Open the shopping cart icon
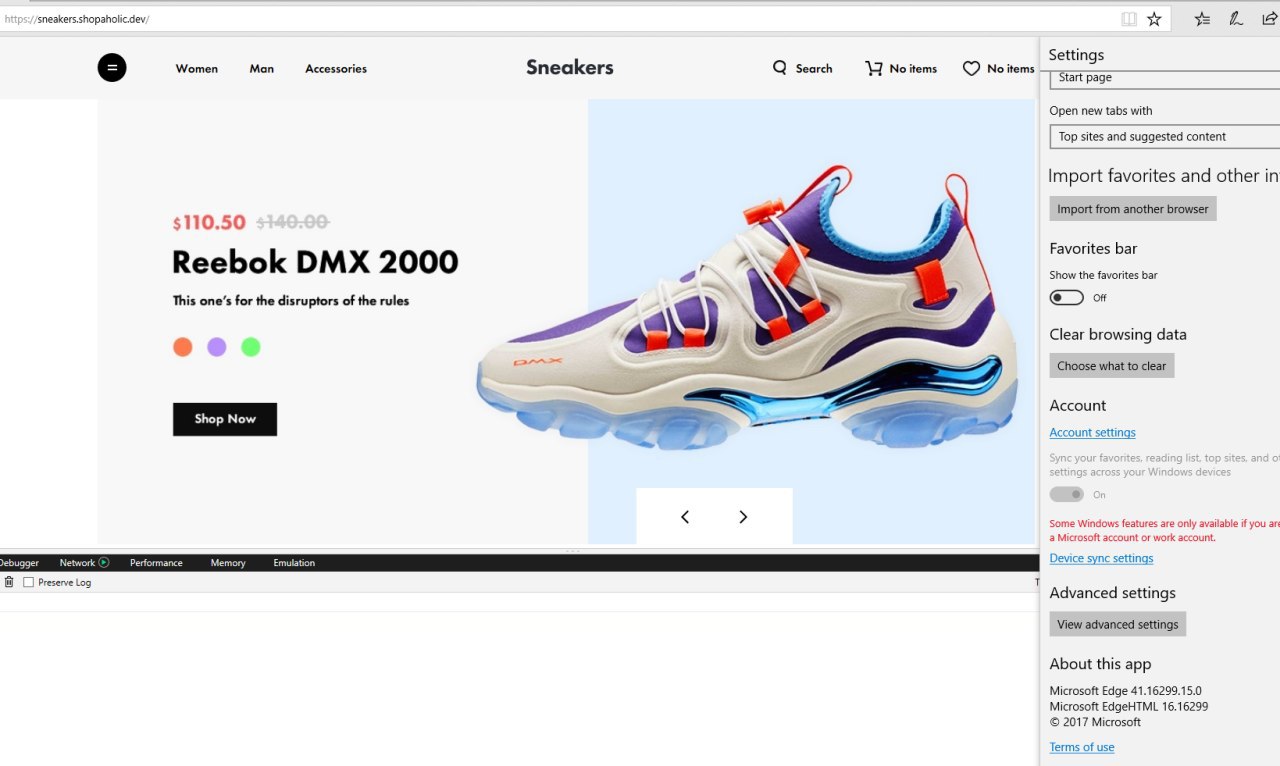The height and width of the screenshot is (766, 1280). coord(874,68)
